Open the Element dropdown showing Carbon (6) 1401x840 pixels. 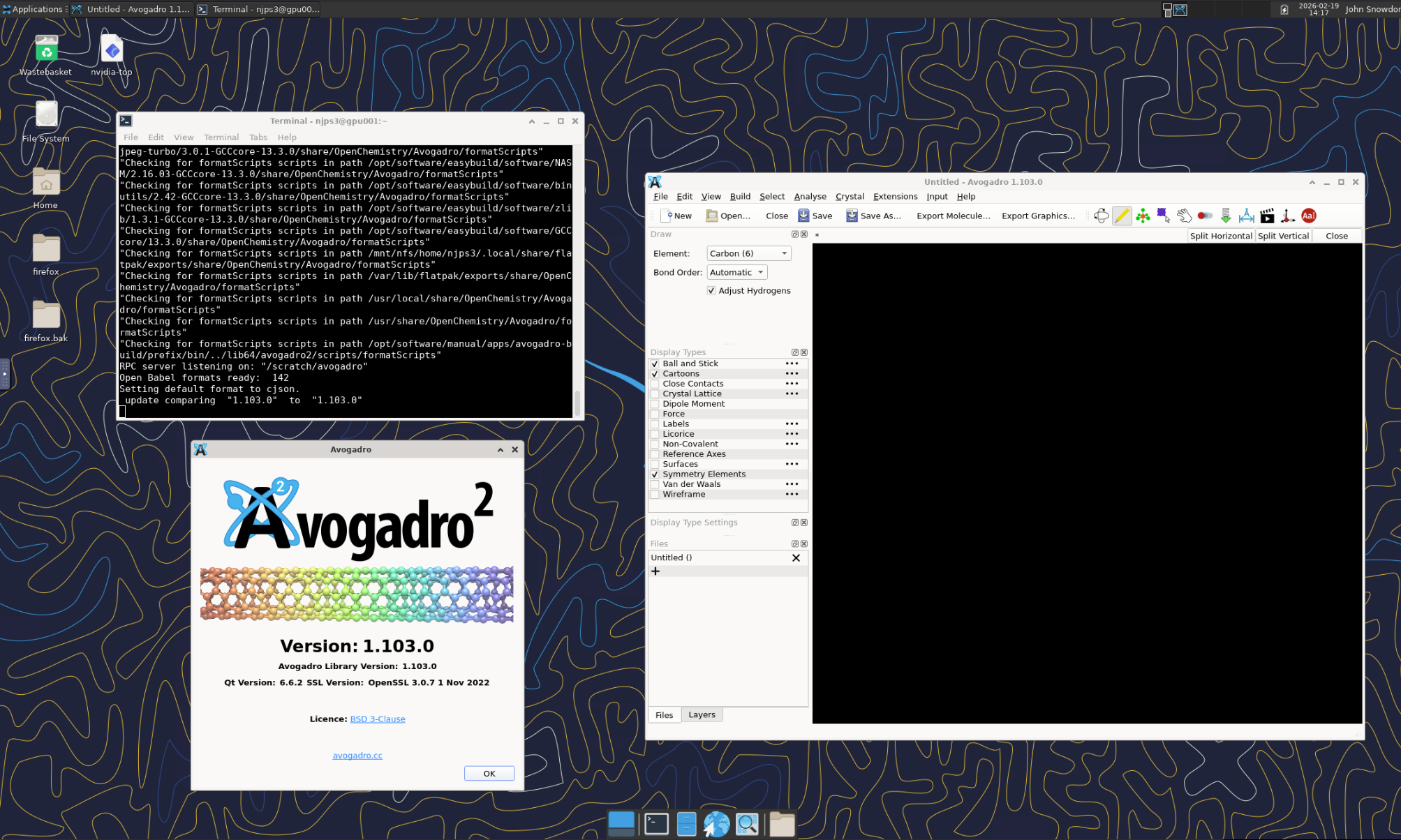748,254
